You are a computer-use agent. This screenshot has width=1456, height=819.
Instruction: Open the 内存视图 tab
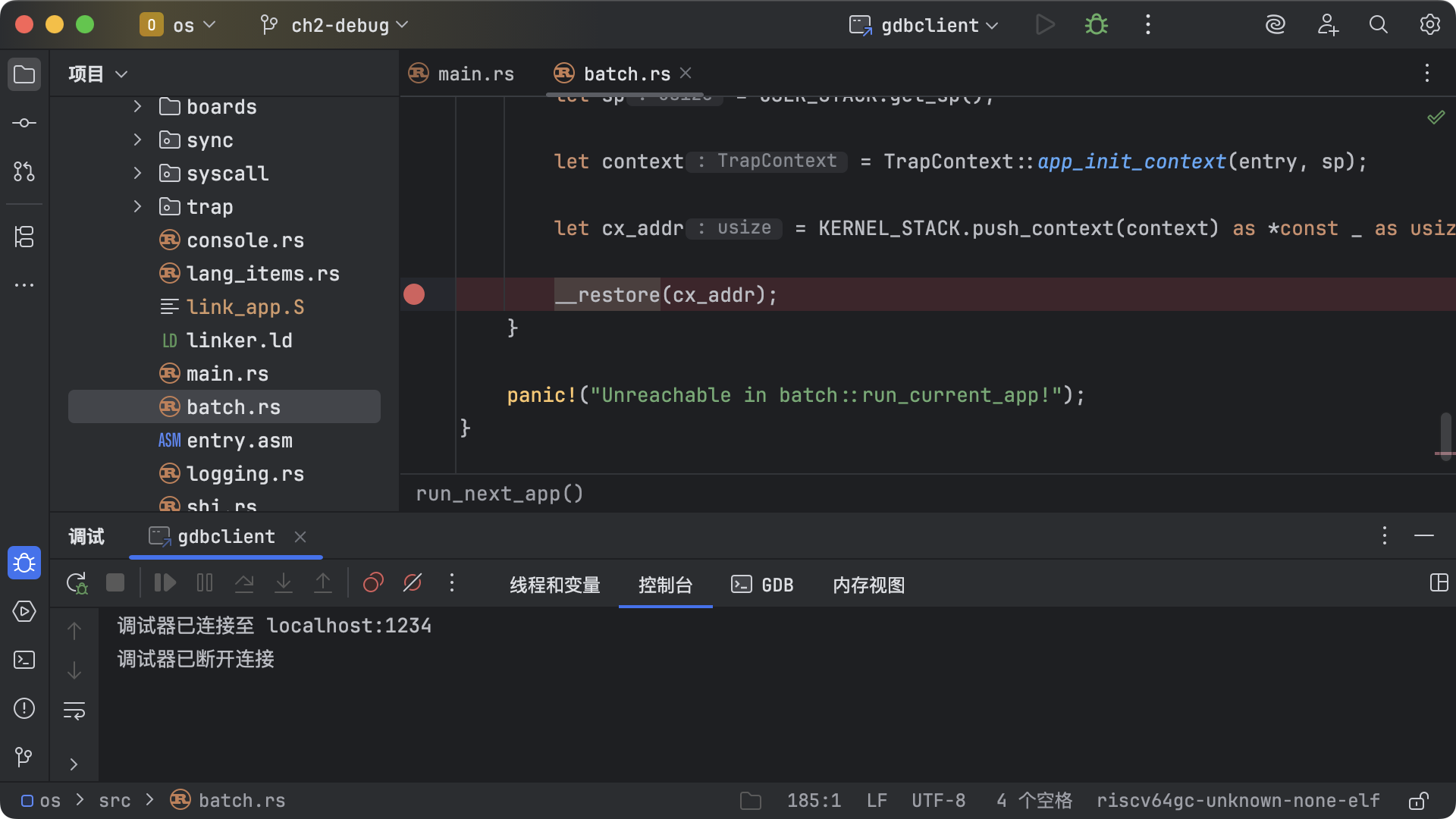pos(868,585)
